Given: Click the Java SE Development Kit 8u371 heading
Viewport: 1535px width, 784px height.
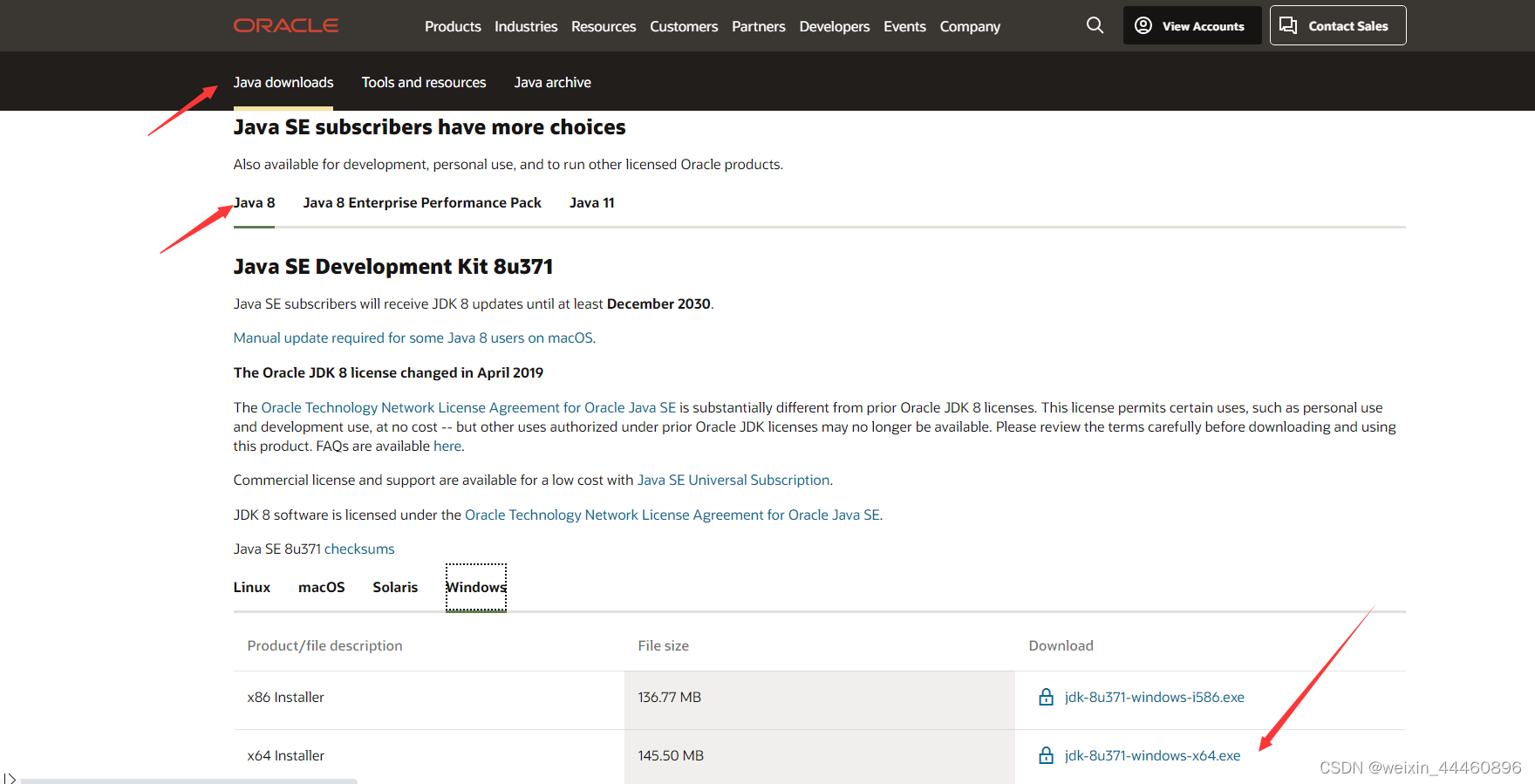Looking at the screenshot, I should (393, 266).
